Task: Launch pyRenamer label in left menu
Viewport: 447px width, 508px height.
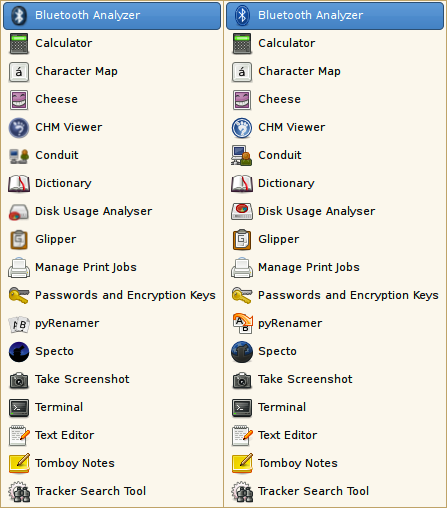Action: [67, 324]
